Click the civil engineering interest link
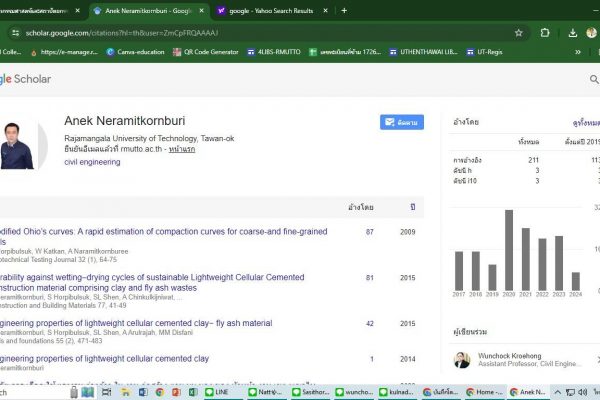600x400 pixels. coord(92,162)
